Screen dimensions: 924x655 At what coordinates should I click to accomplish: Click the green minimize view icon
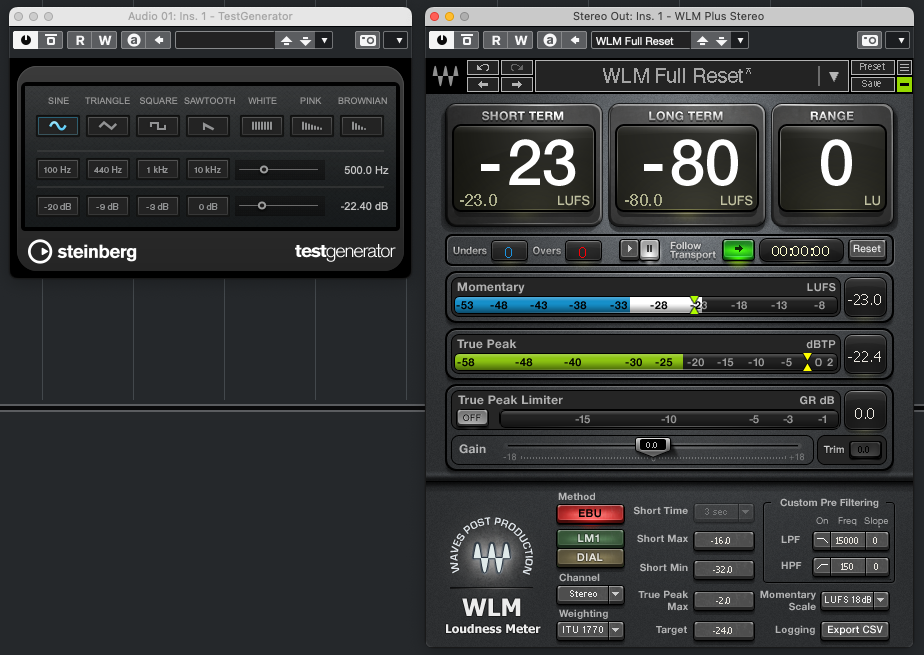coord(904,84)
